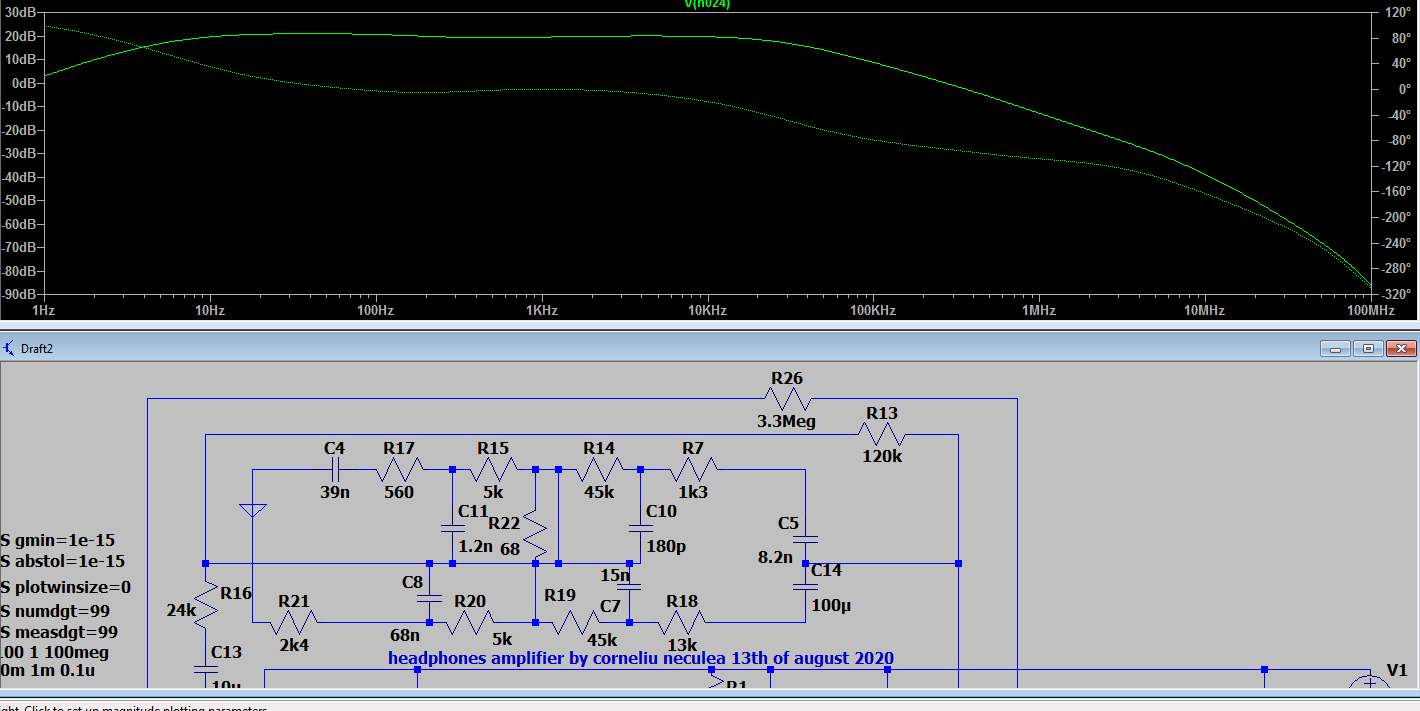Click the abstol=1e-15 SPICE directive
This screenshot has height=711, width=1420.
70,562
